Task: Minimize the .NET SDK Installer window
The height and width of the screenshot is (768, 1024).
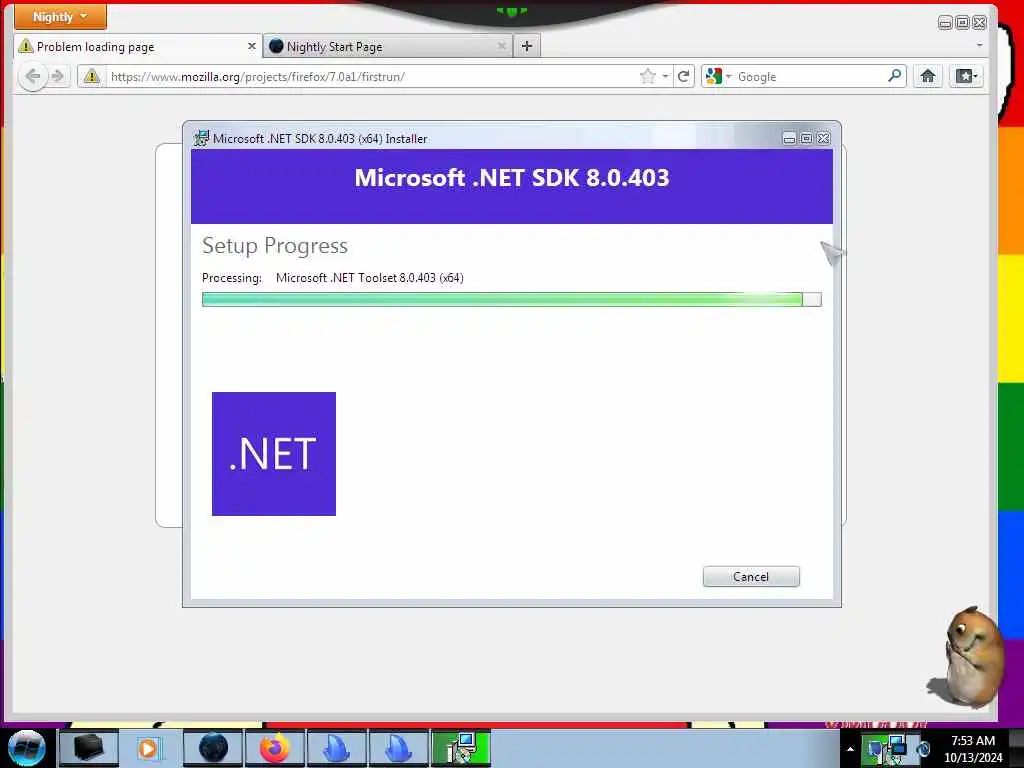Action: (x=789, y=138)
